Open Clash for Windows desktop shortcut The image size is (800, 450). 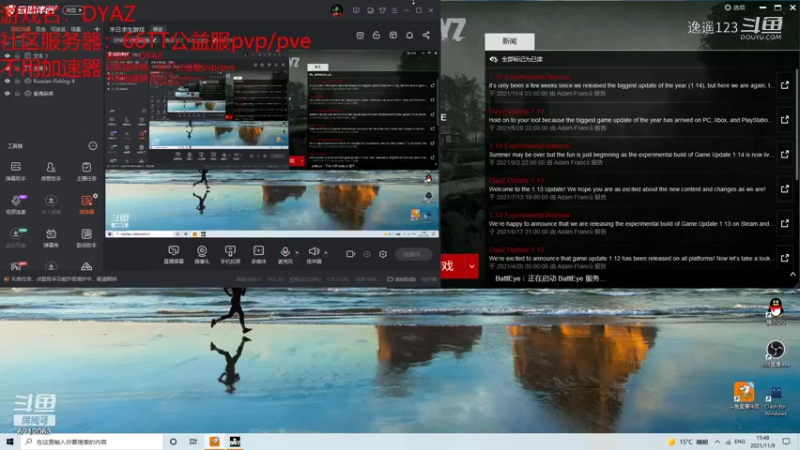[x=776, y=401]
